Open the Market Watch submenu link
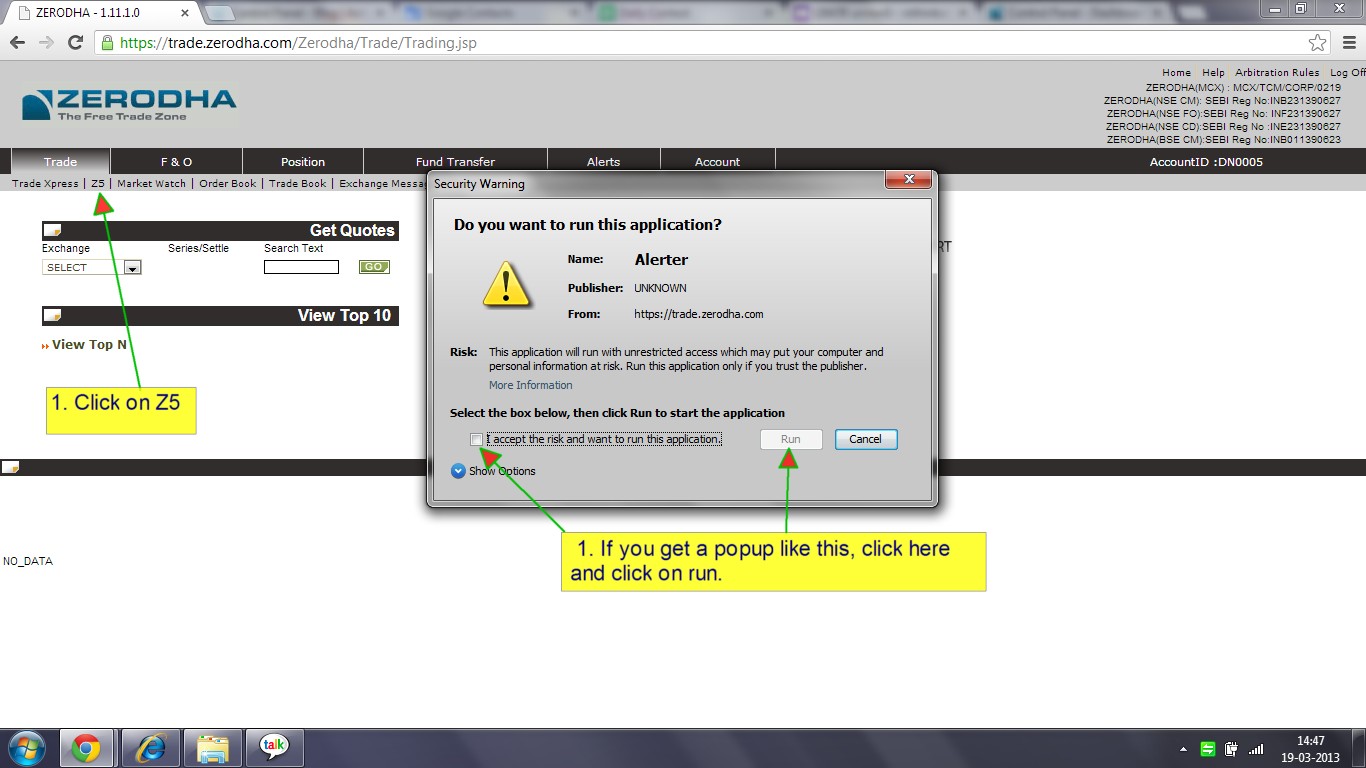The width and height of the screenshot is (1366, 768). [x=152, y=184]
